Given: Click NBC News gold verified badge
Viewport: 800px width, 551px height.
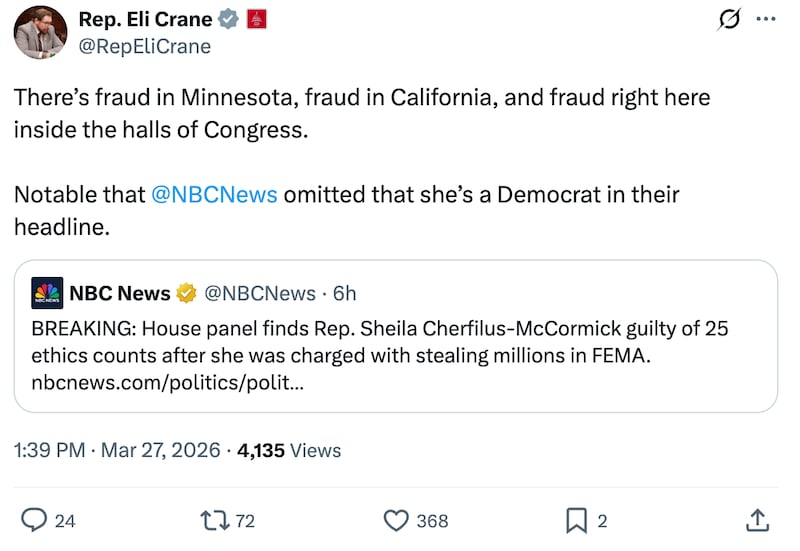Looking at the screenshot, I should (186, 293).
